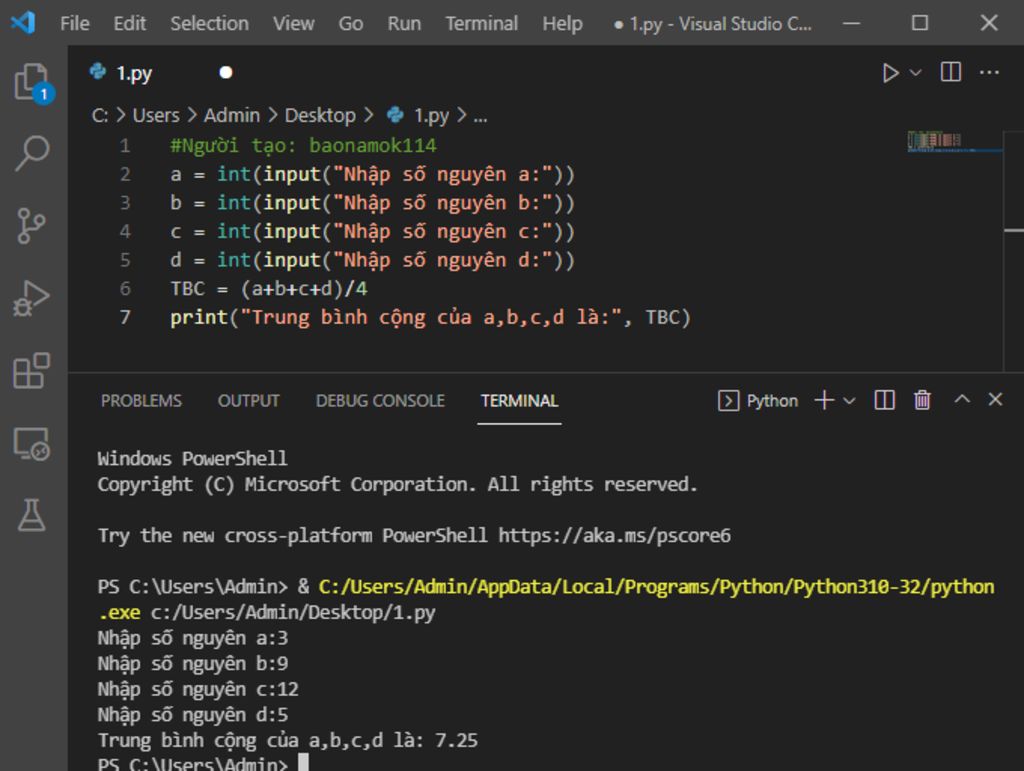Open the Explorer view in activity bar
The width and height of the screenshot is (1024, 771).
[x=32, y=82]
